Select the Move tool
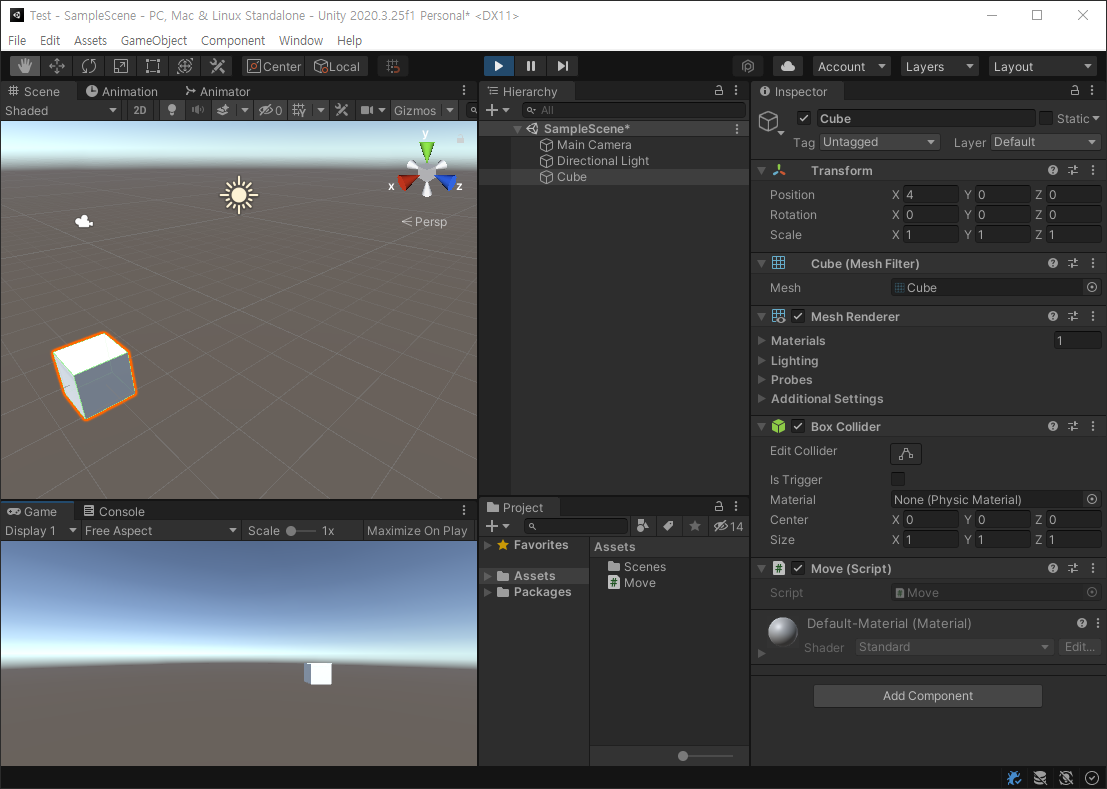Viewport: 1107px width, 789px height. pyautogui.click(x=57, y=66)
